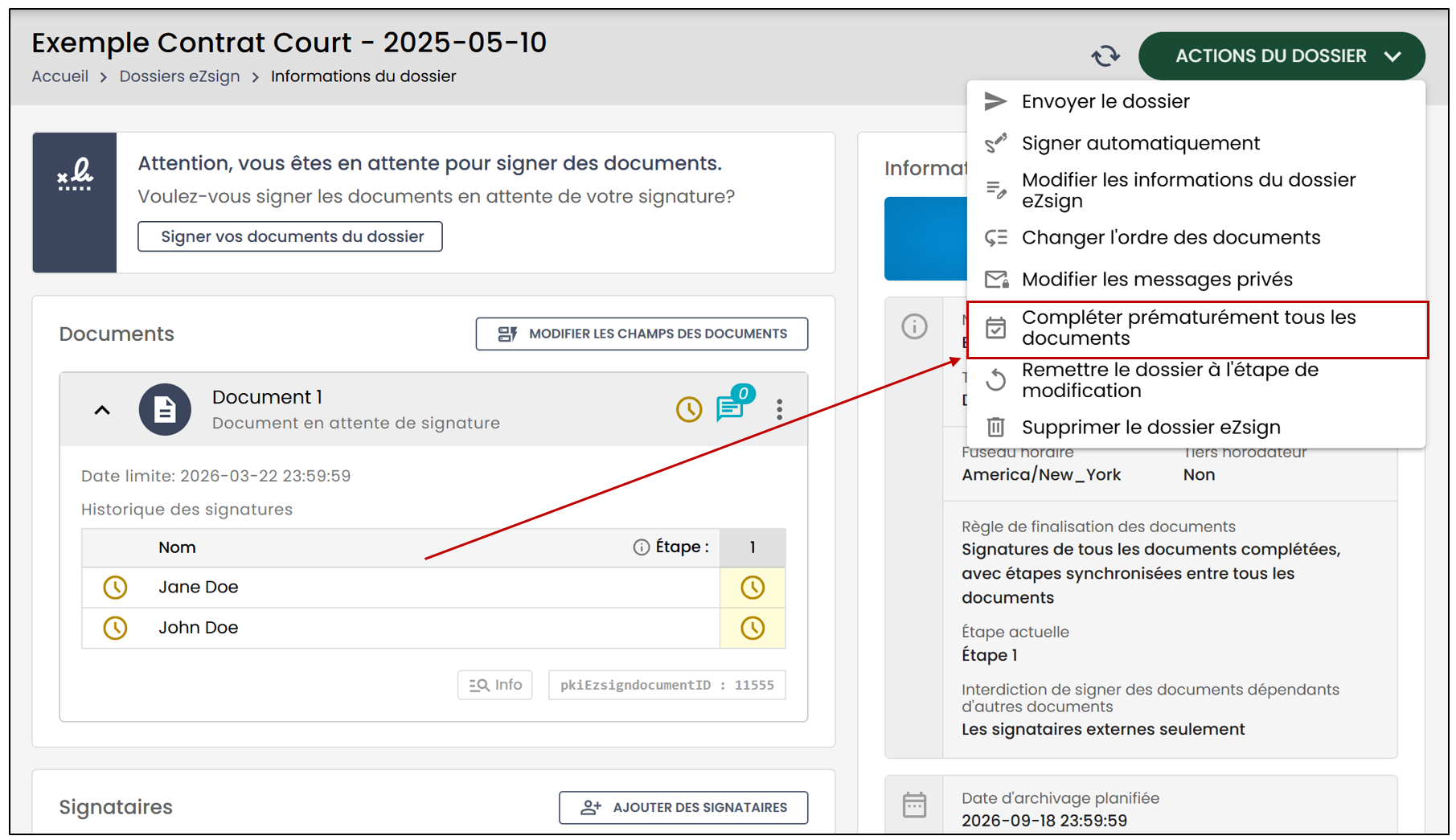Image resolution: width=1456 pixels, height=840 pixels.
Task: Click the refresh sync icon
Action: point(1105,56)
